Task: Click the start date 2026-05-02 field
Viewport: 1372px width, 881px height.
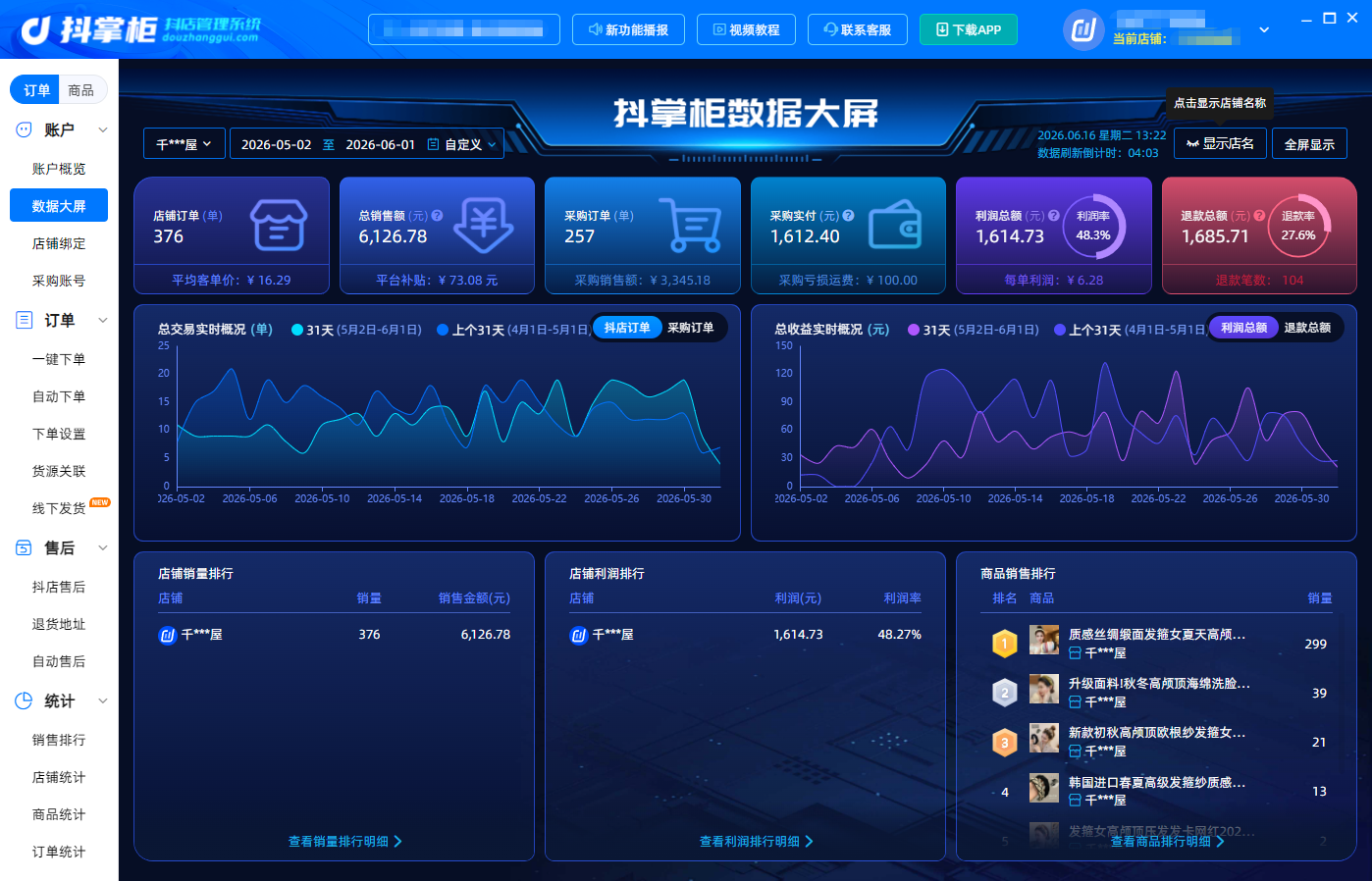Action: pos(276,144)
